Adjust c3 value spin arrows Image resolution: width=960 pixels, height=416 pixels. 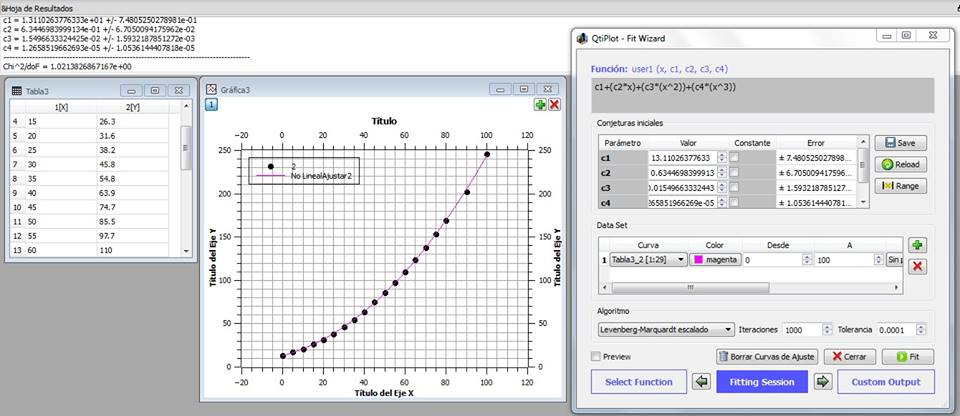click(722, 187)
